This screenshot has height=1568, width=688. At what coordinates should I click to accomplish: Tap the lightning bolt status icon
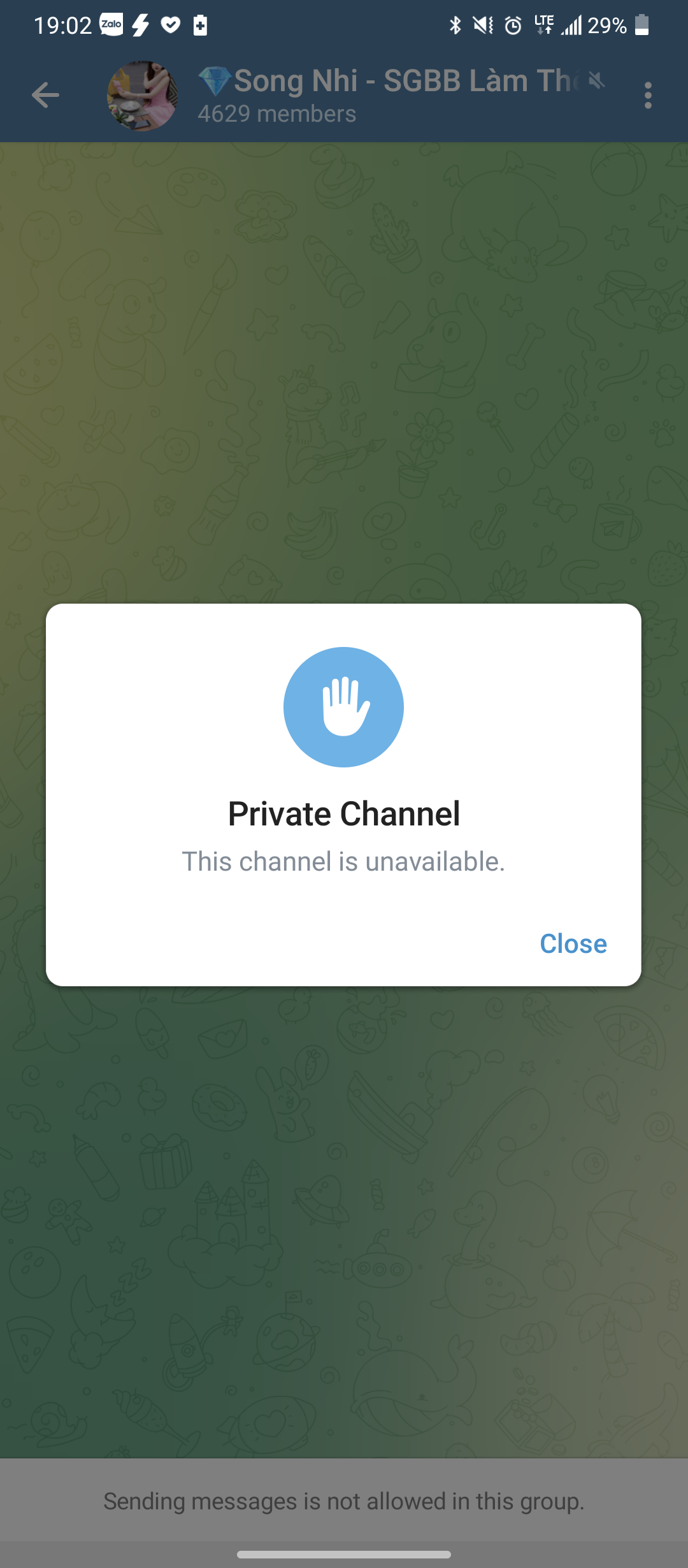[141, 25]
